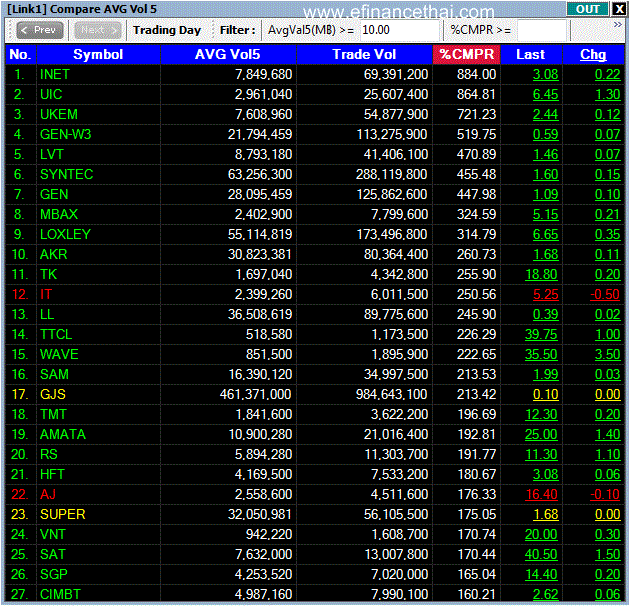Select red symbol IT
This screenshot has height=606, width=630.
click(46, 295)
